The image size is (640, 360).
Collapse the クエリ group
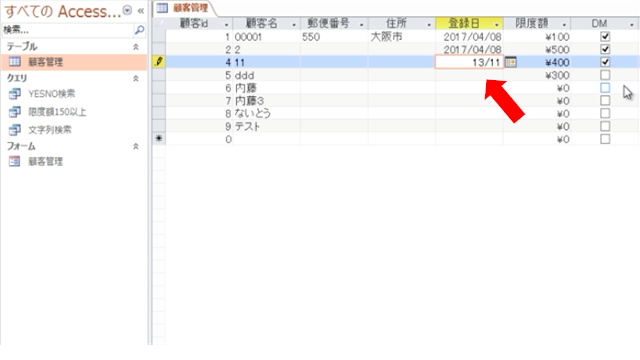point(136,78)
